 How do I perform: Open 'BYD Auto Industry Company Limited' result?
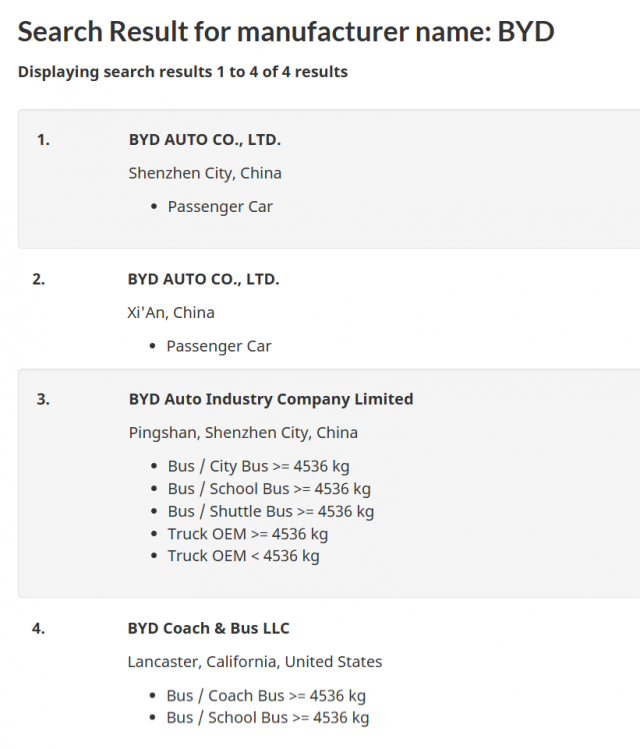[271, 399]
